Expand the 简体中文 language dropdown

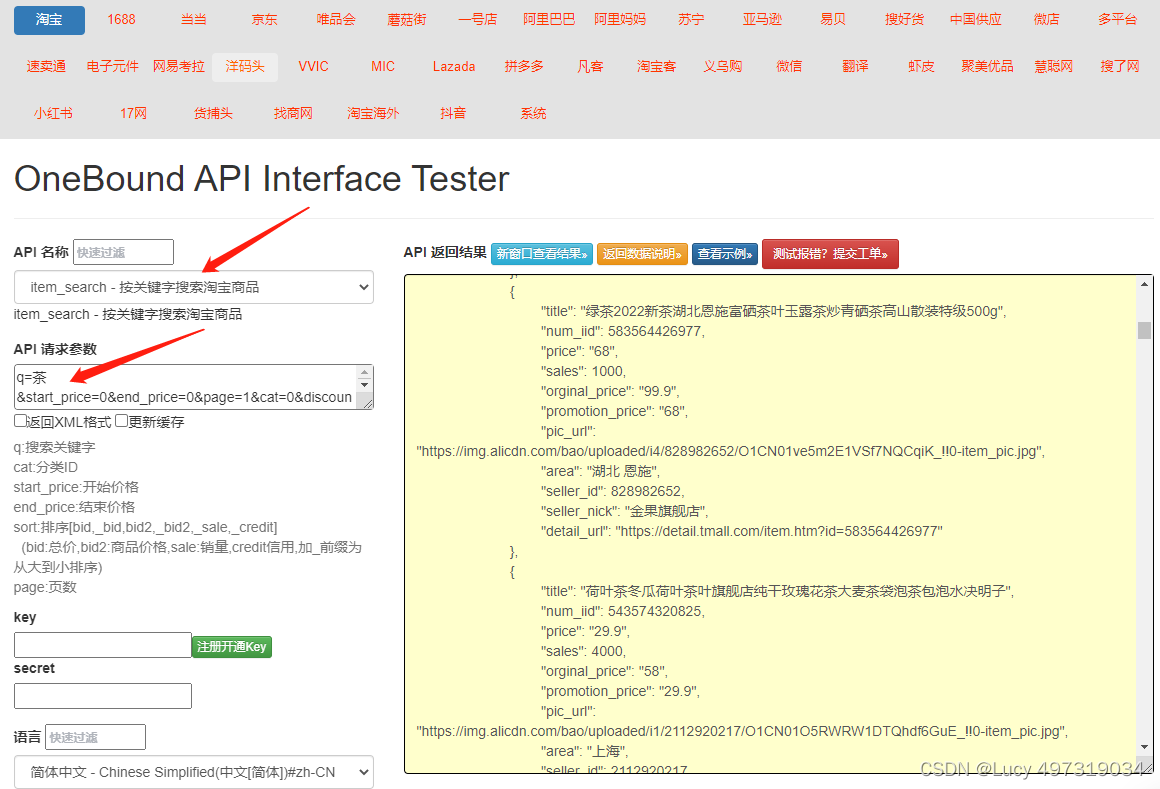point(194,772)
